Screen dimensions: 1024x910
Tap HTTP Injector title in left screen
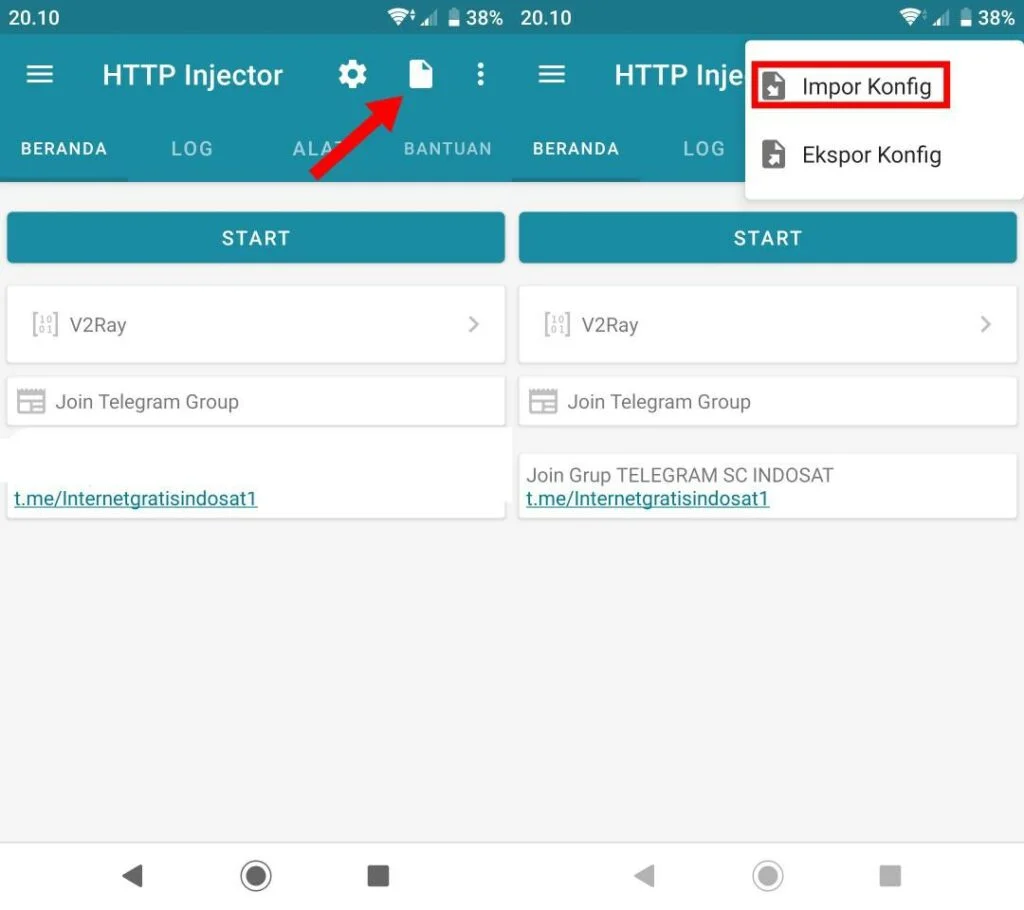(x=193, y=75)
